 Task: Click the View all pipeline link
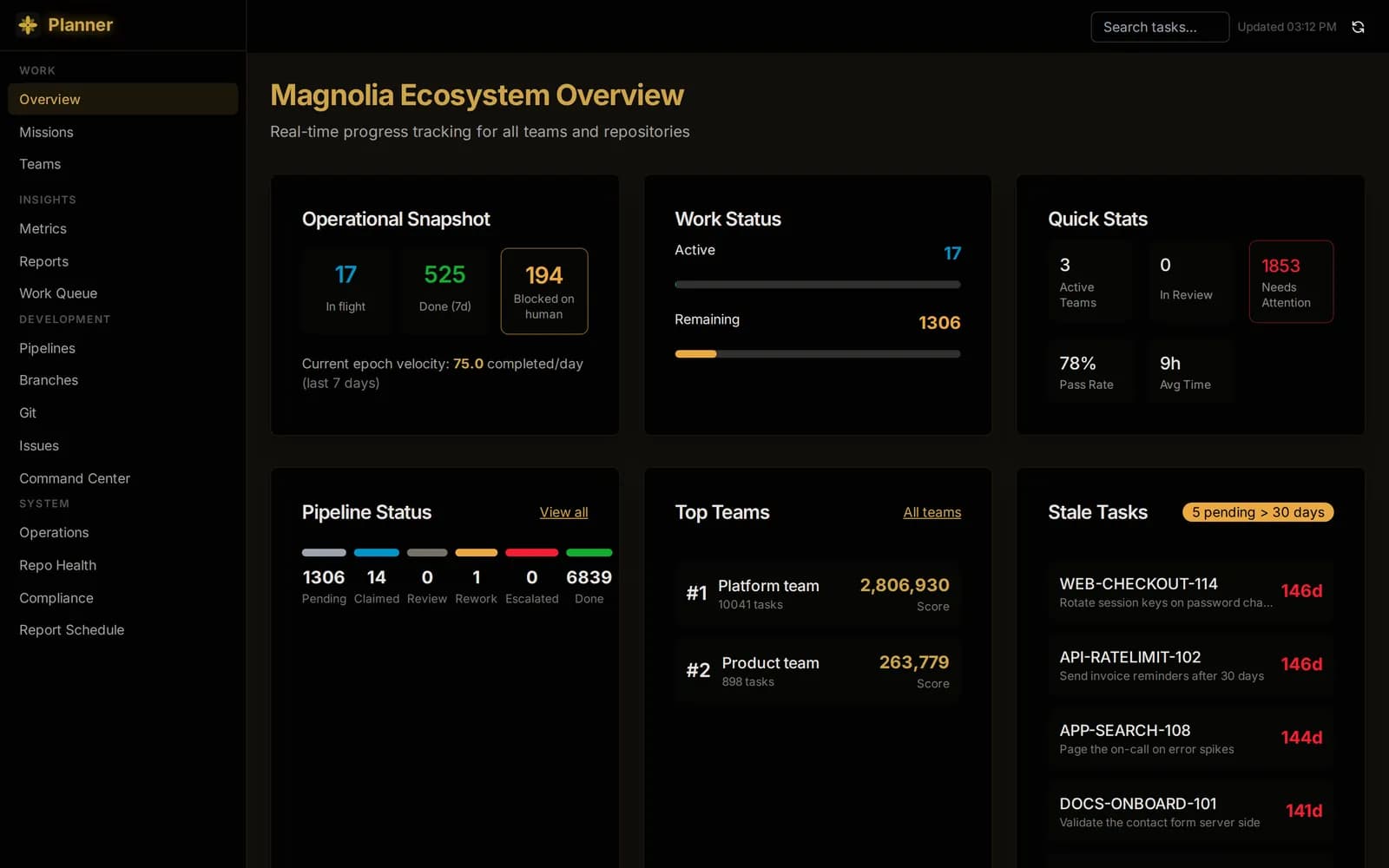click(x=563, y=512)
